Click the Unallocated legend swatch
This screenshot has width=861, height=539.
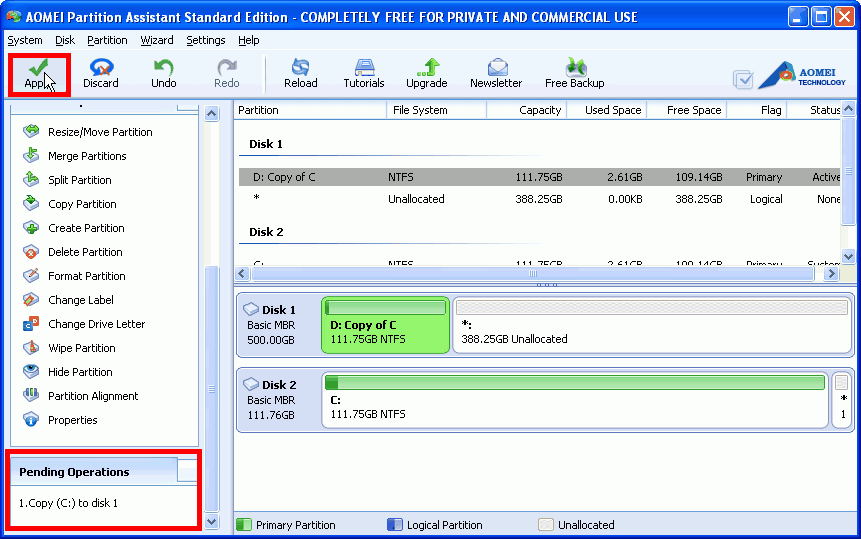click(x=546, y=525)
